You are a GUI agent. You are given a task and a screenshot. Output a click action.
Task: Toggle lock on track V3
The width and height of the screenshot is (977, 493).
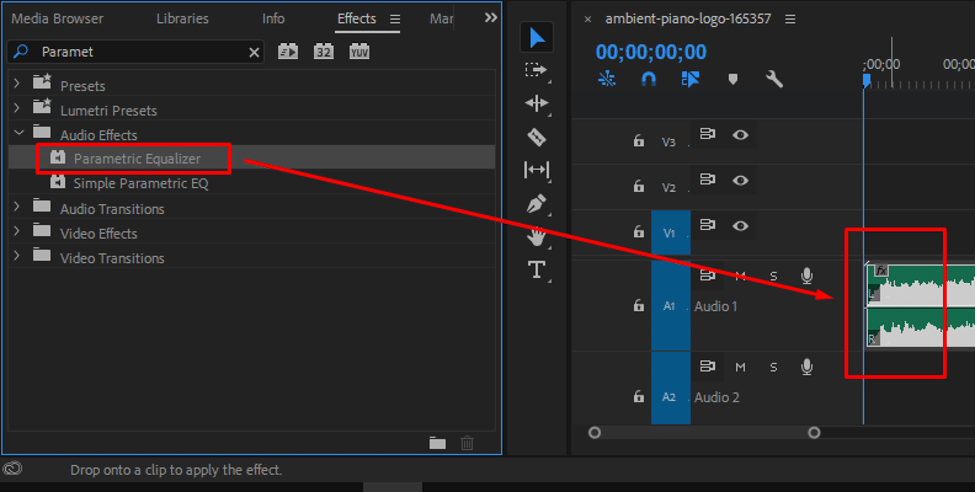(639, 141)
